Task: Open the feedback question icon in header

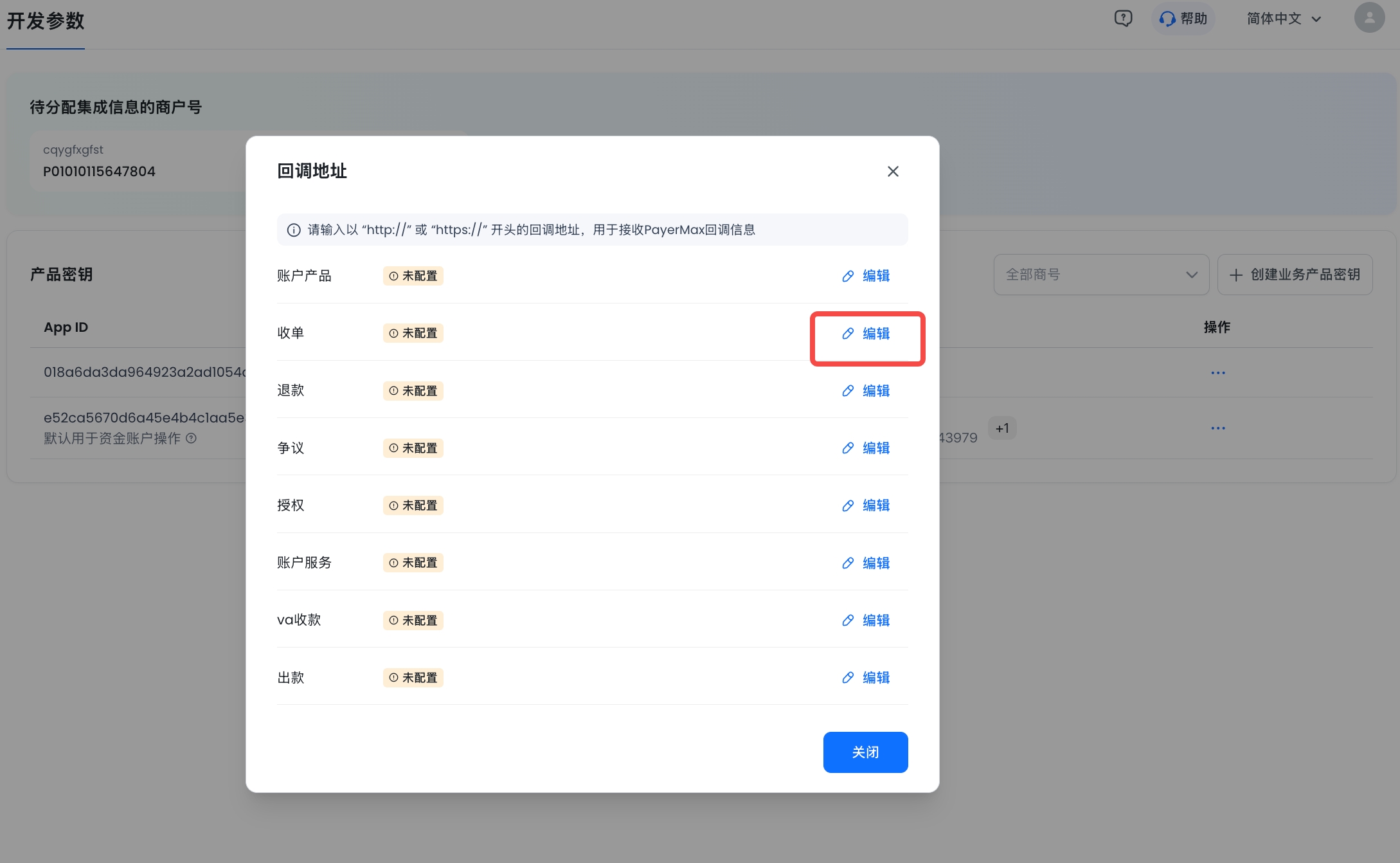Action: tap(1123, 19)
